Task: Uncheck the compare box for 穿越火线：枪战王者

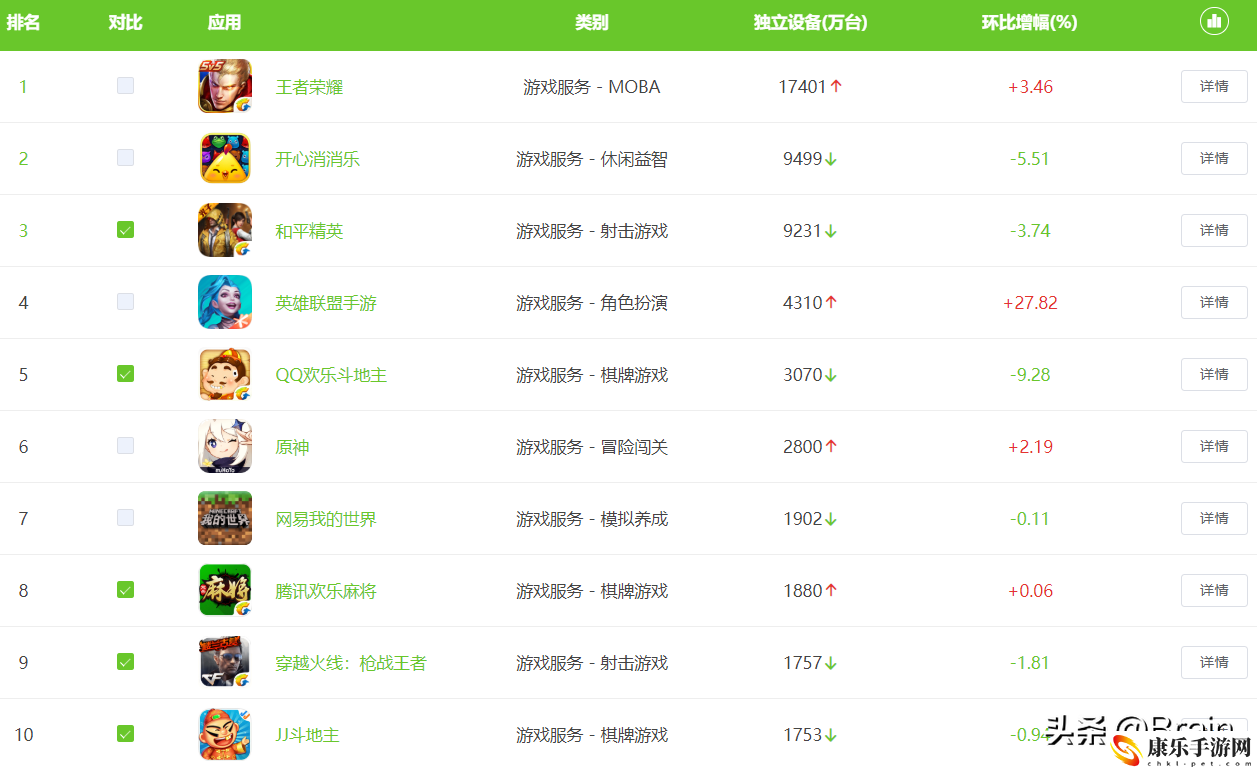Action: click(125, 662)
